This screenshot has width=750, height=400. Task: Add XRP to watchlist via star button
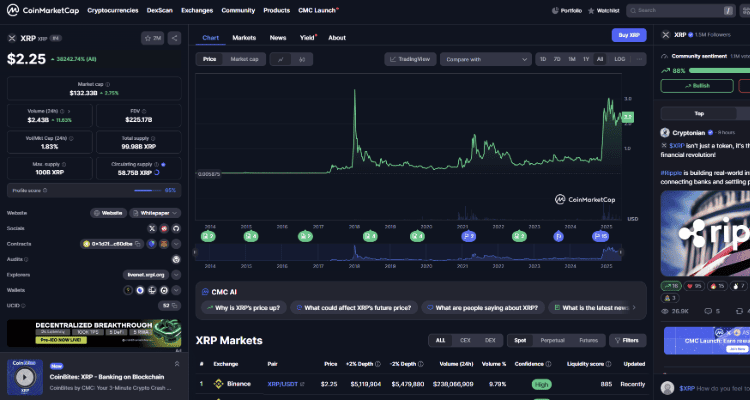point(153,38)
